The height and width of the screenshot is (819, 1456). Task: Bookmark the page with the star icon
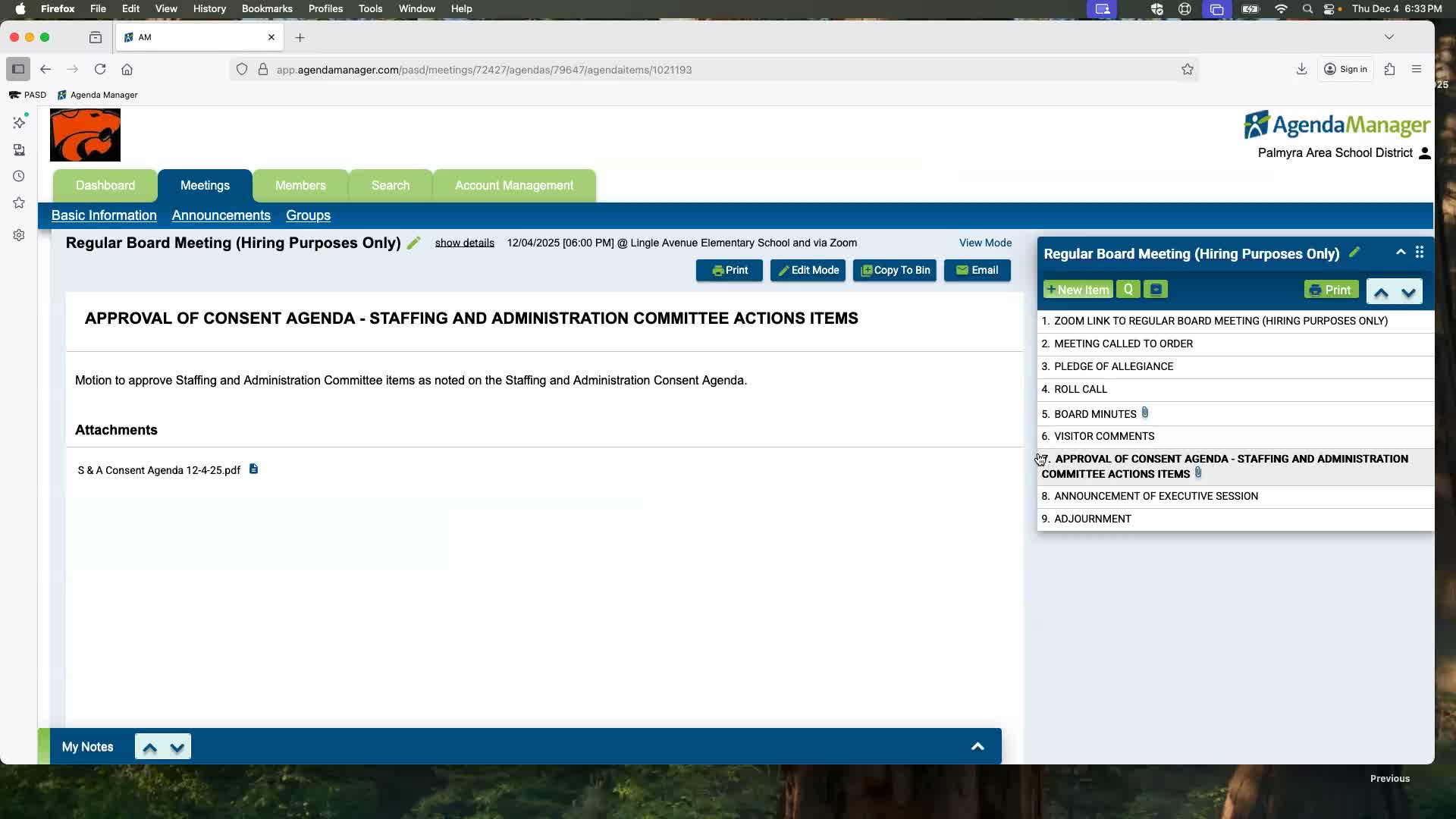tap(1187, 70)
